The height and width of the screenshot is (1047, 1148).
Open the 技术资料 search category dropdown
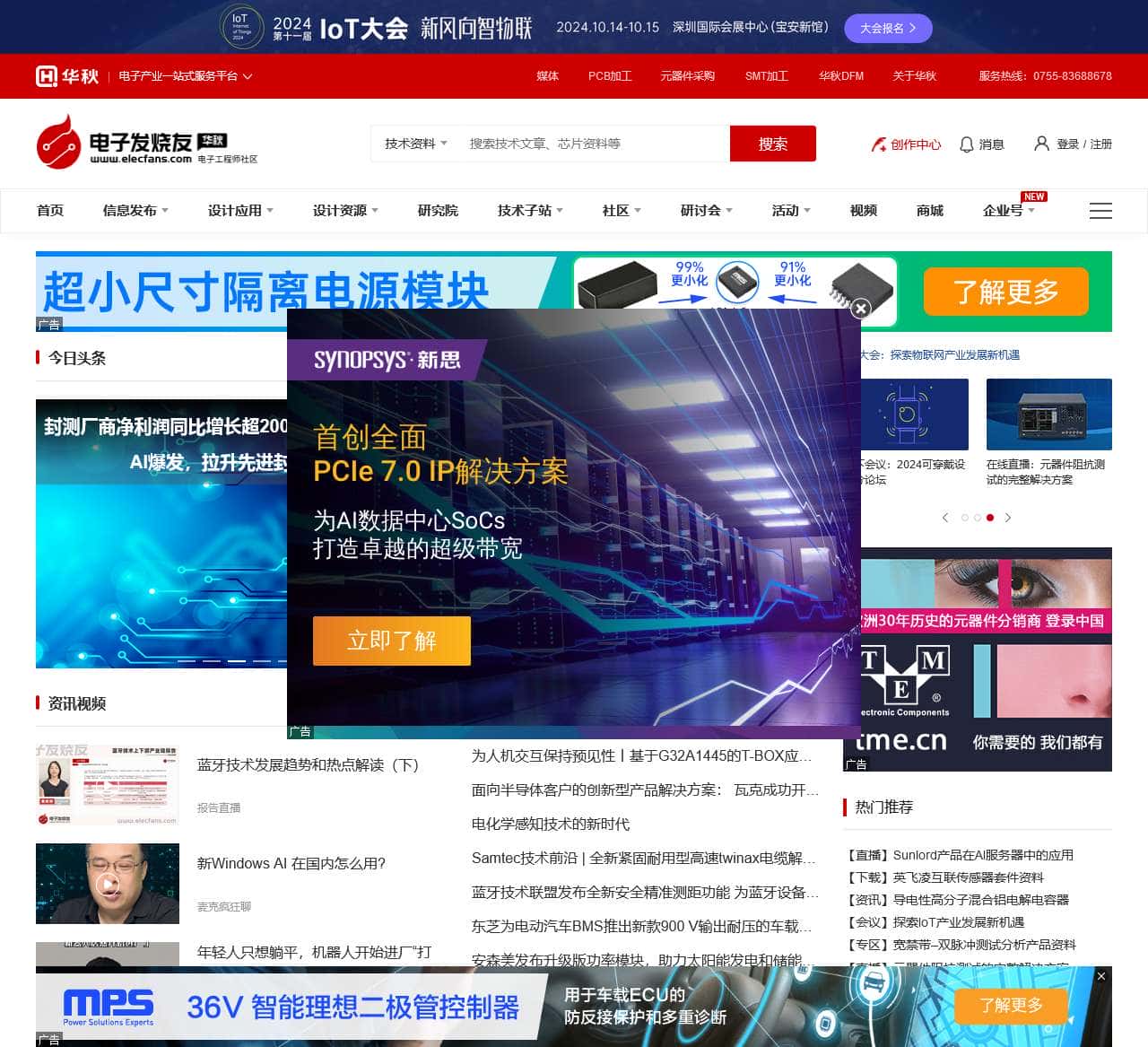coord(415,144)
